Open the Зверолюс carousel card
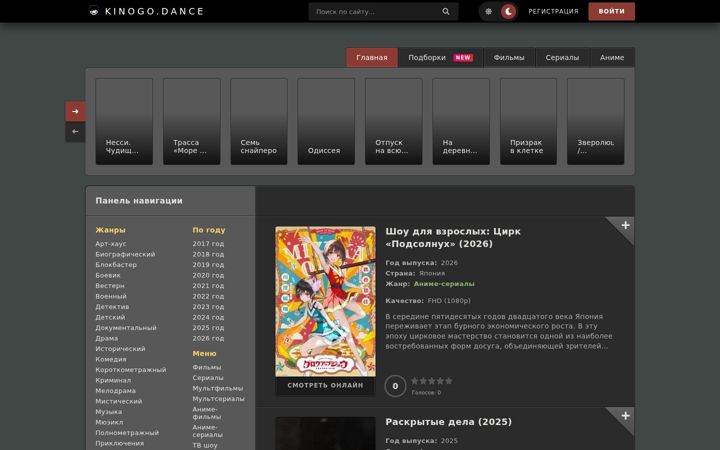 pyautogui.click(x=596, y=121)
